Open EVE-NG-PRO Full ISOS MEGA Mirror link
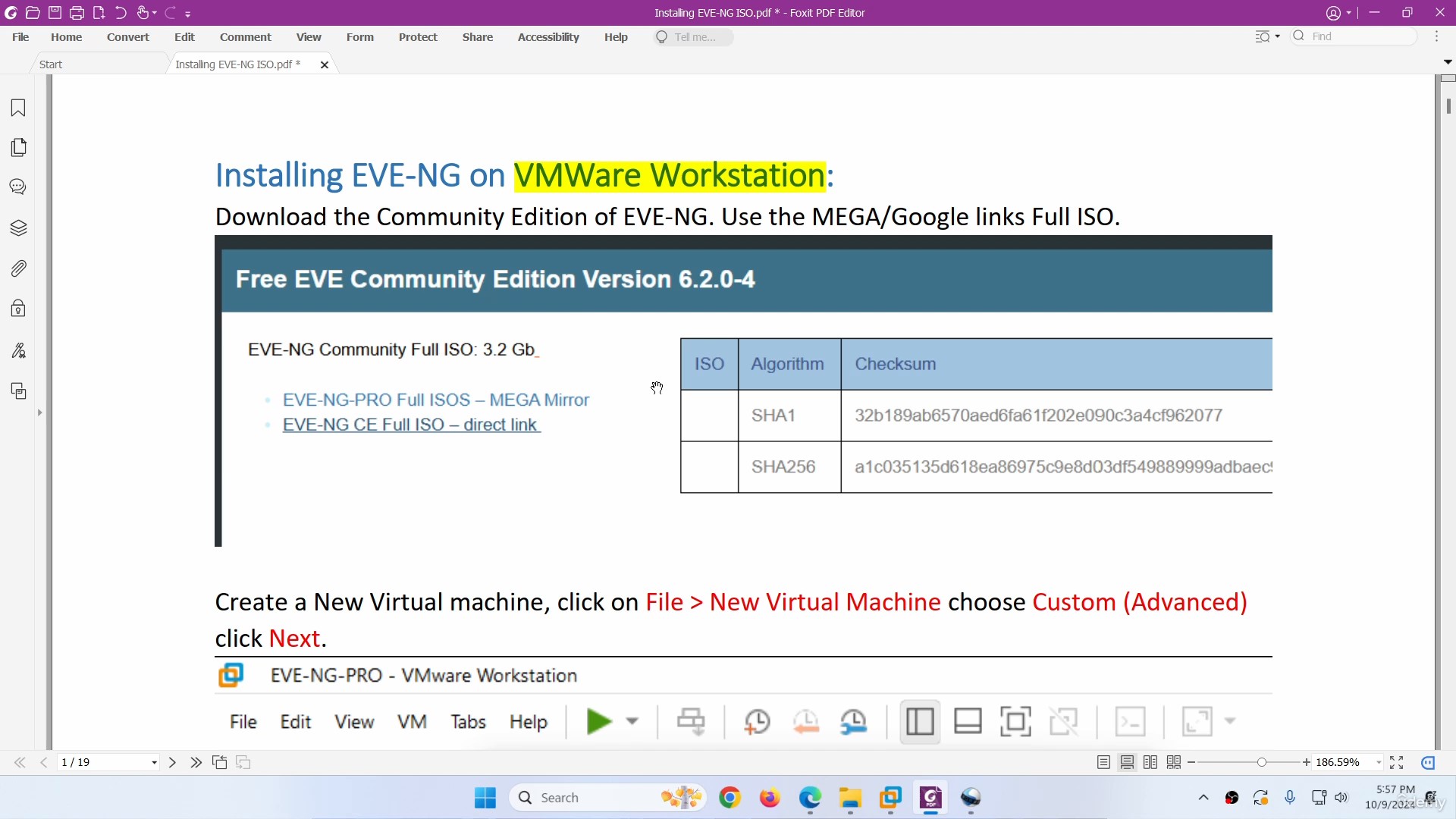The image size is (1456, 819). 436,400
